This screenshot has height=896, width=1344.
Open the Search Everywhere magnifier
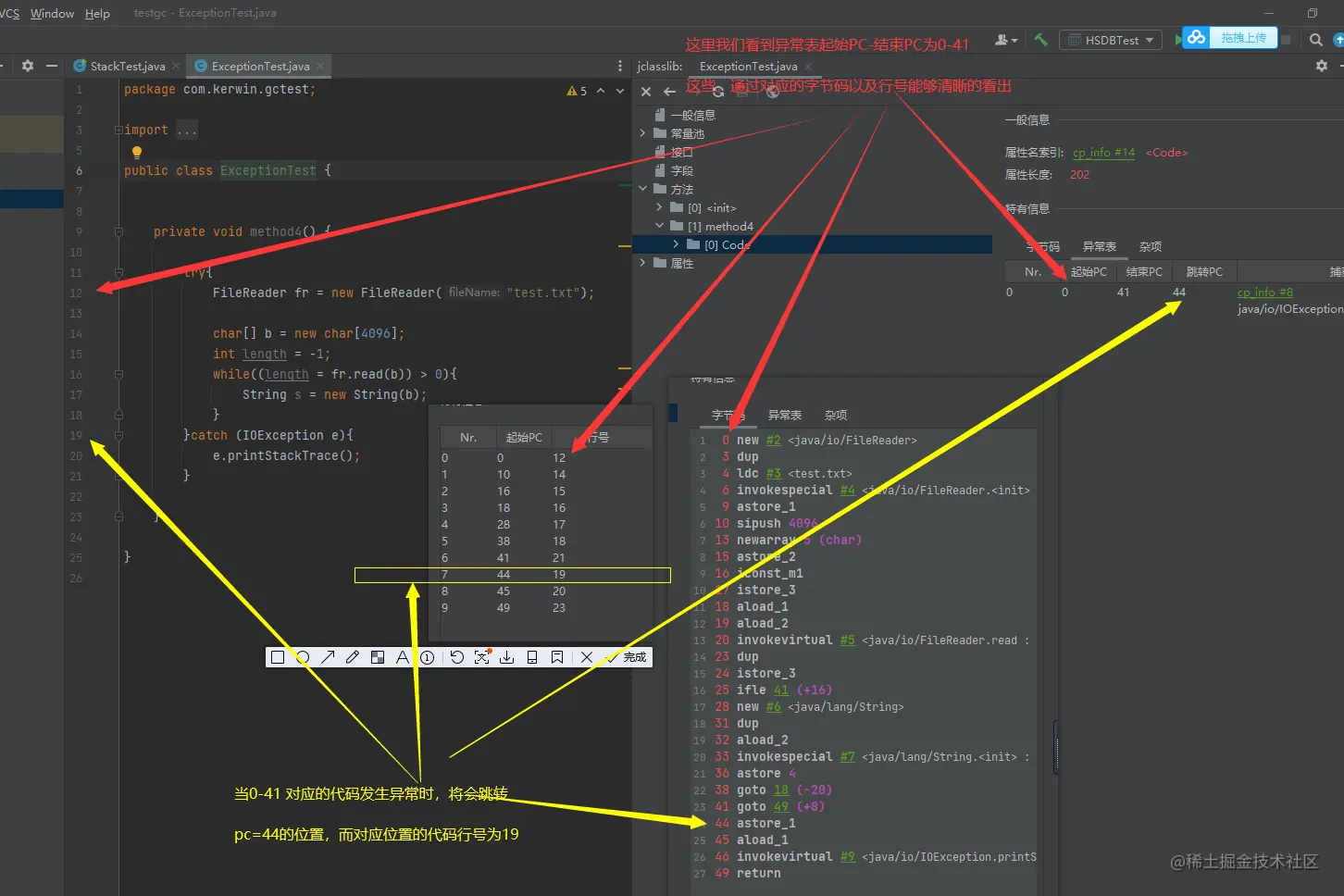click(x=1316, y=40)
